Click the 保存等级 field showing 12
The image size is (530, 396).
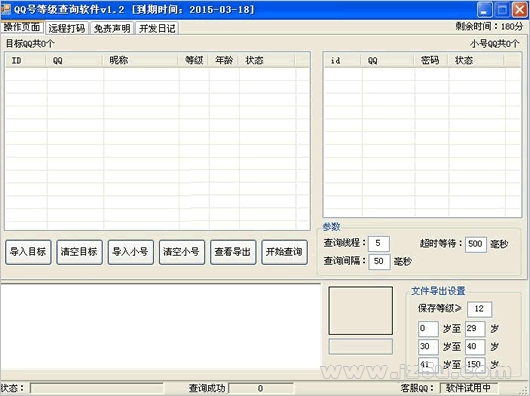(479, 309)
